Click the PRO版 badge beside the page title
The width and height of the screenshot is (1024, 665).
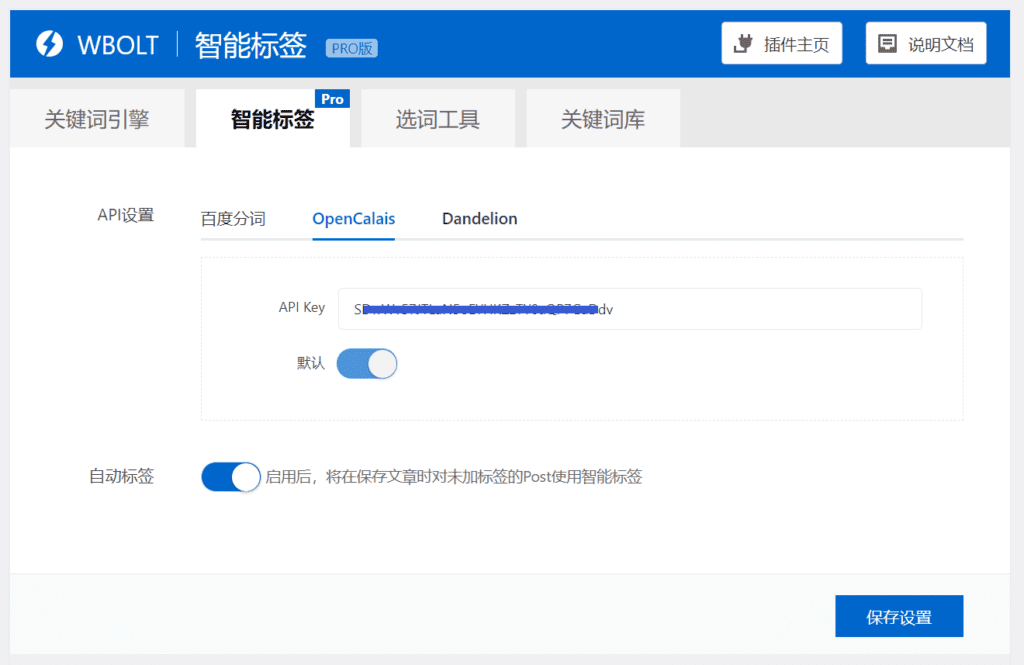tap(351, 47)
